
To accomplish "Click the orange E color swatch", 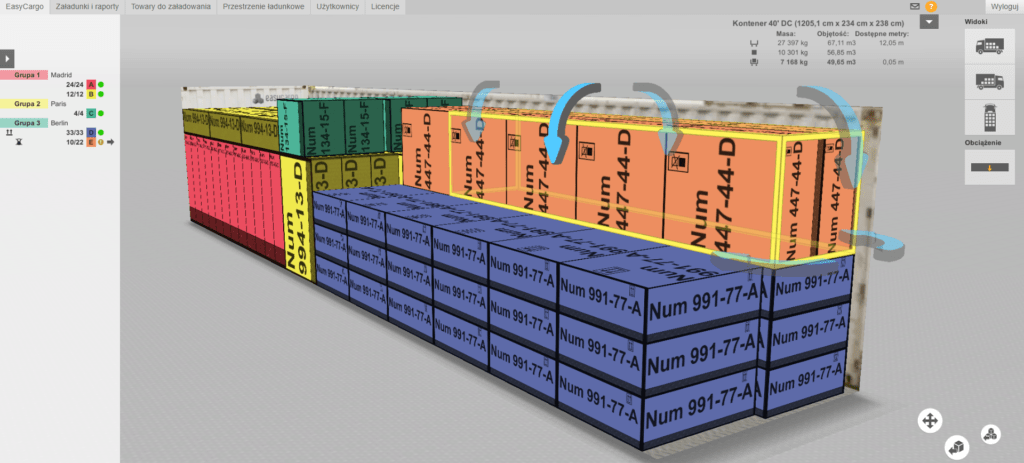I will click(91, 142).
